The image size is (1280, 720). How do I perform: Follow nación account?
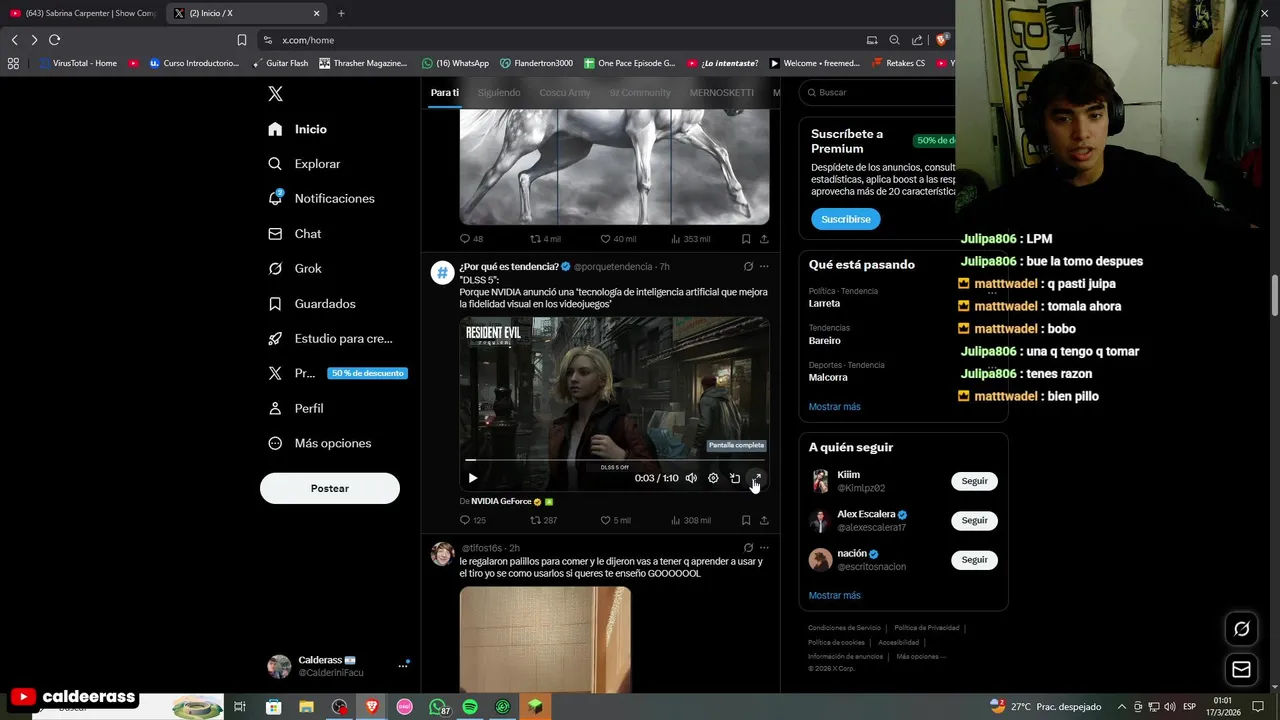(974, 560)
